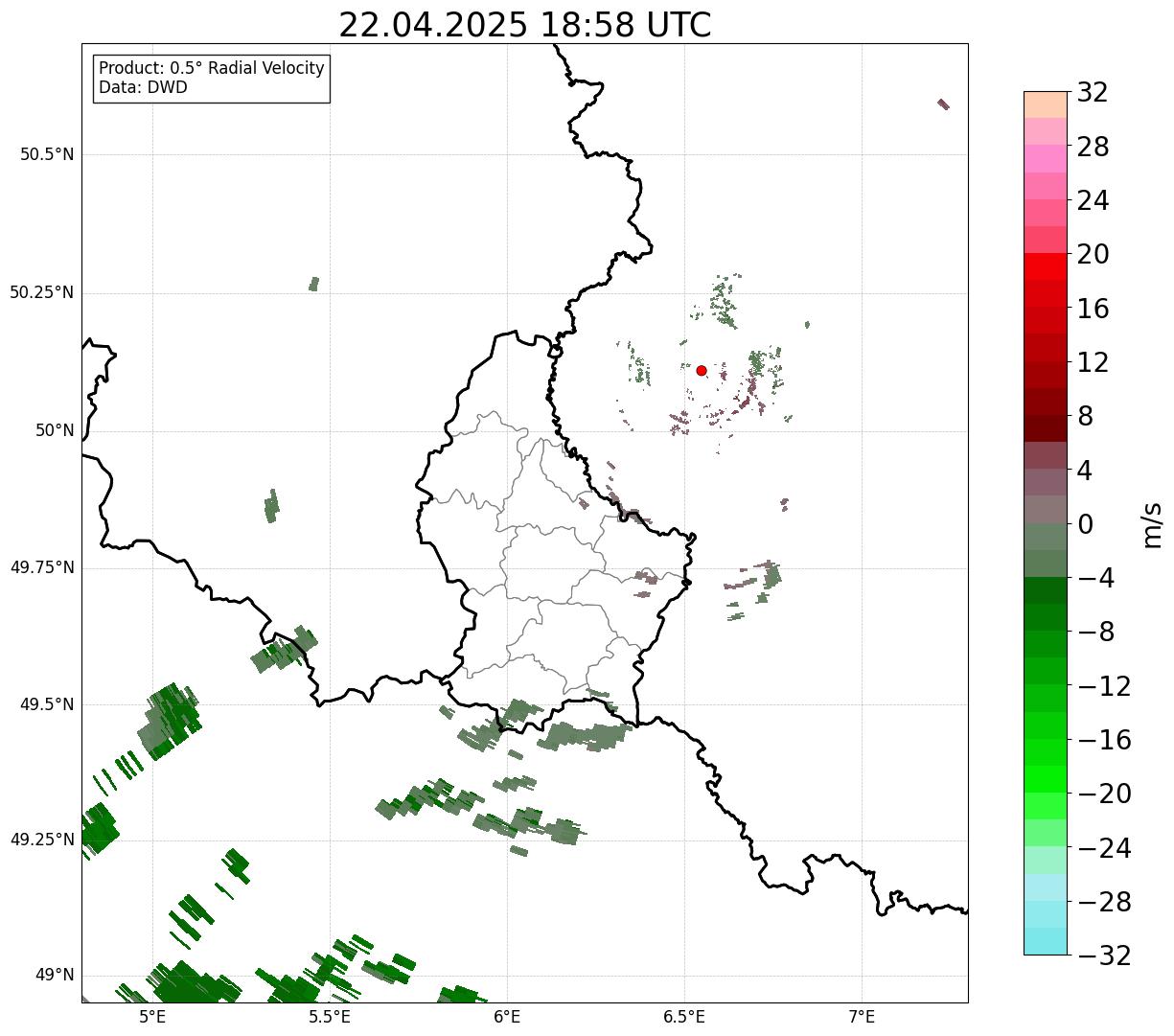The width and height of the screenshot is (1174, 1036).
Task: Pick the bright red swatch just below 20
Action: [x=1046, y=266]
